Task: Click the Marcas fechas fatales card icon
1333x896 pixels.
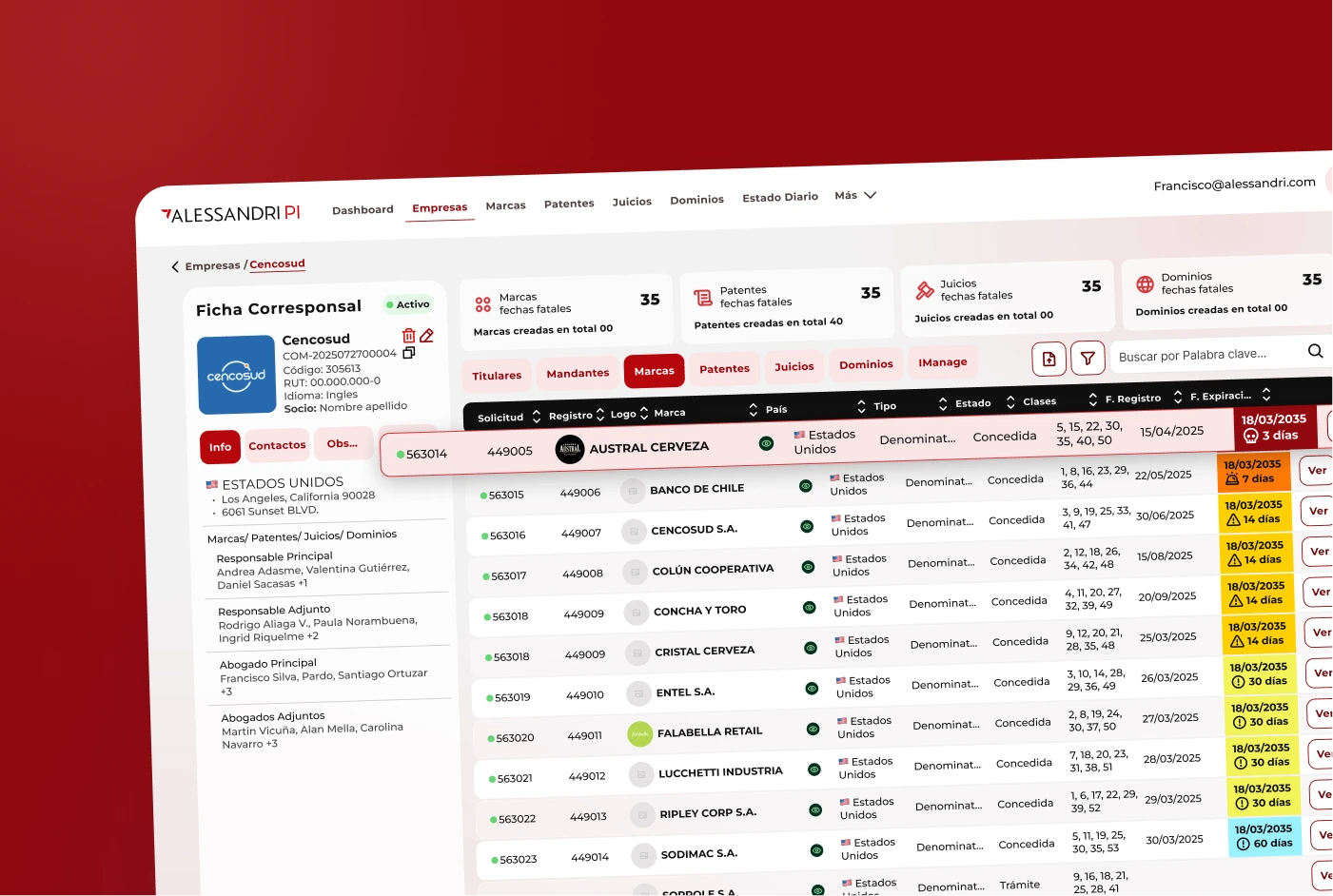Action: (483, 304)
